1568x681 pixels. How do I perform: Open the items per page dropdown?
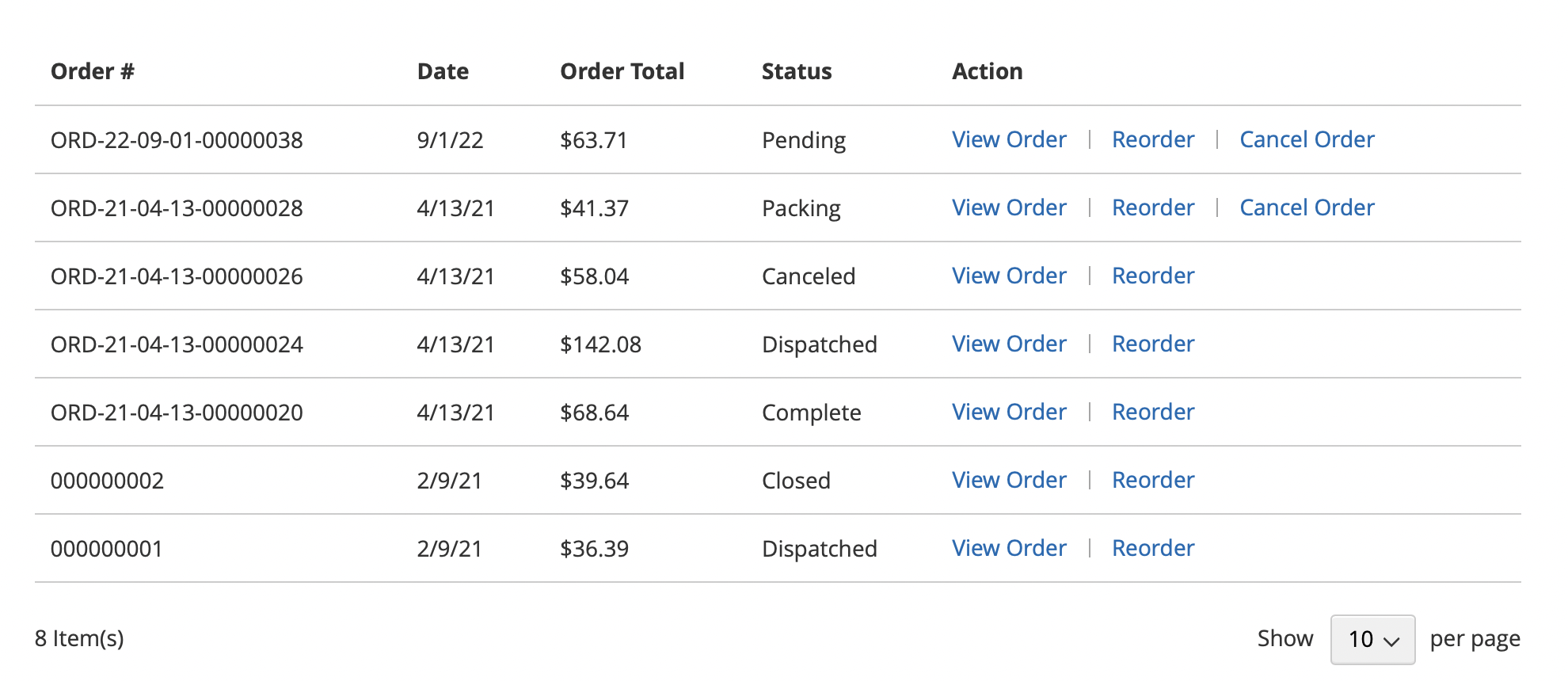click(1372, 639)
